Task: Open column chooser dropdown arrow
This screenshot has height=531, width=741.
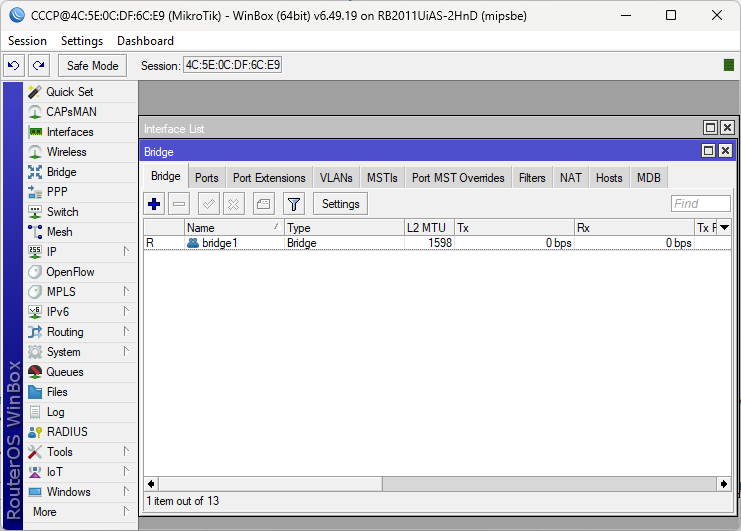Action: tap(724, 228)
